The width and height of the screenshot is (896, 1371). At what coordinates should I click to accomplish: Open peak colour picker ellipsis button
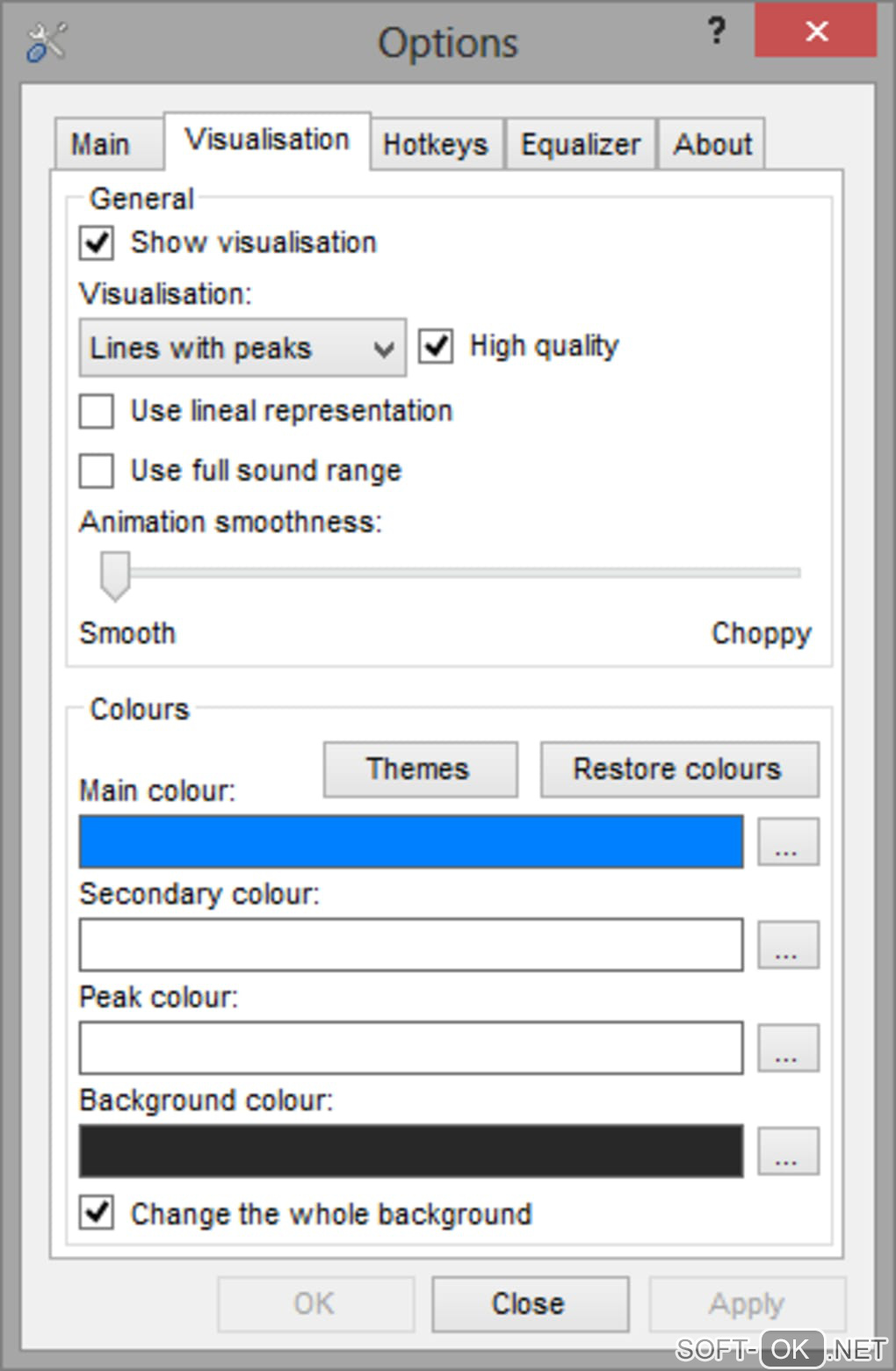coord(788,1048)
